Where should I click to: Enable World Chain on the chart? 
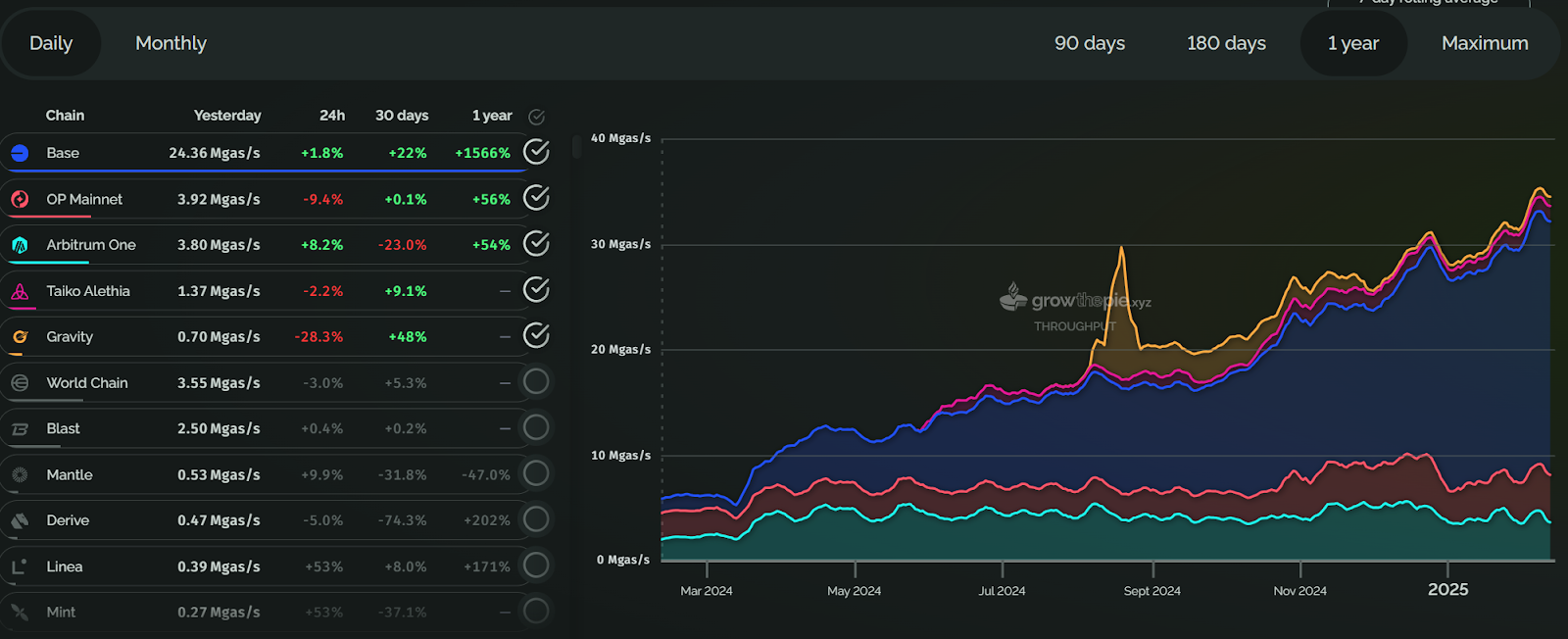click(x=536, y=381)
